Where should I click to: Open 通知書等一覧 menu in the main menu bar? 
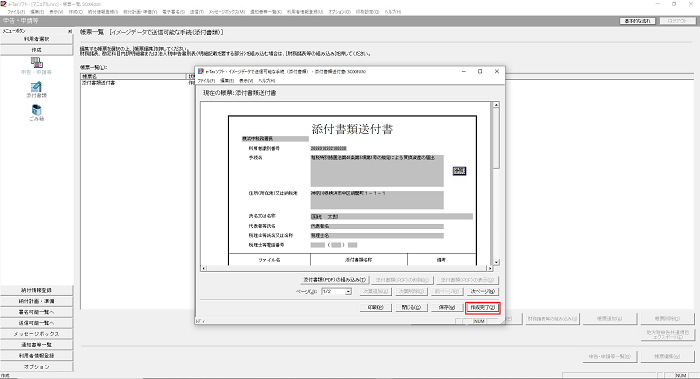pyautogui.click(x=266, y=12)
